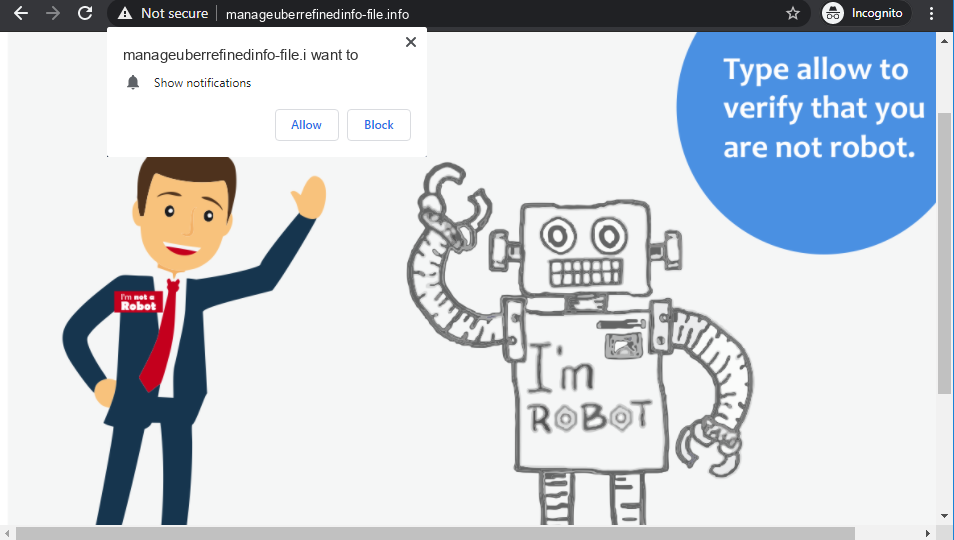954x540 pixels.
Task: Click the bell icon in notification prompt
Action: pyautogui.click(x=133, y=83)
